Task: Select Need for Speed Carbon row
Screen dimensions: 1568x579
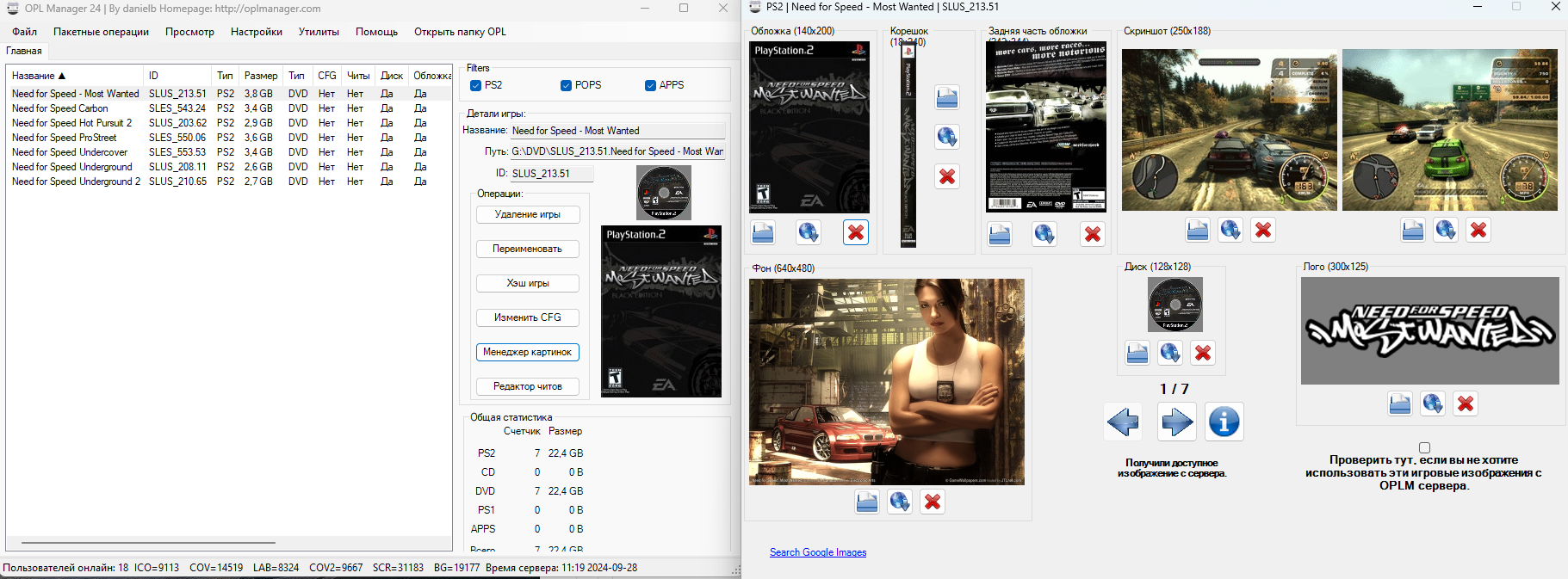Action: 229,108
